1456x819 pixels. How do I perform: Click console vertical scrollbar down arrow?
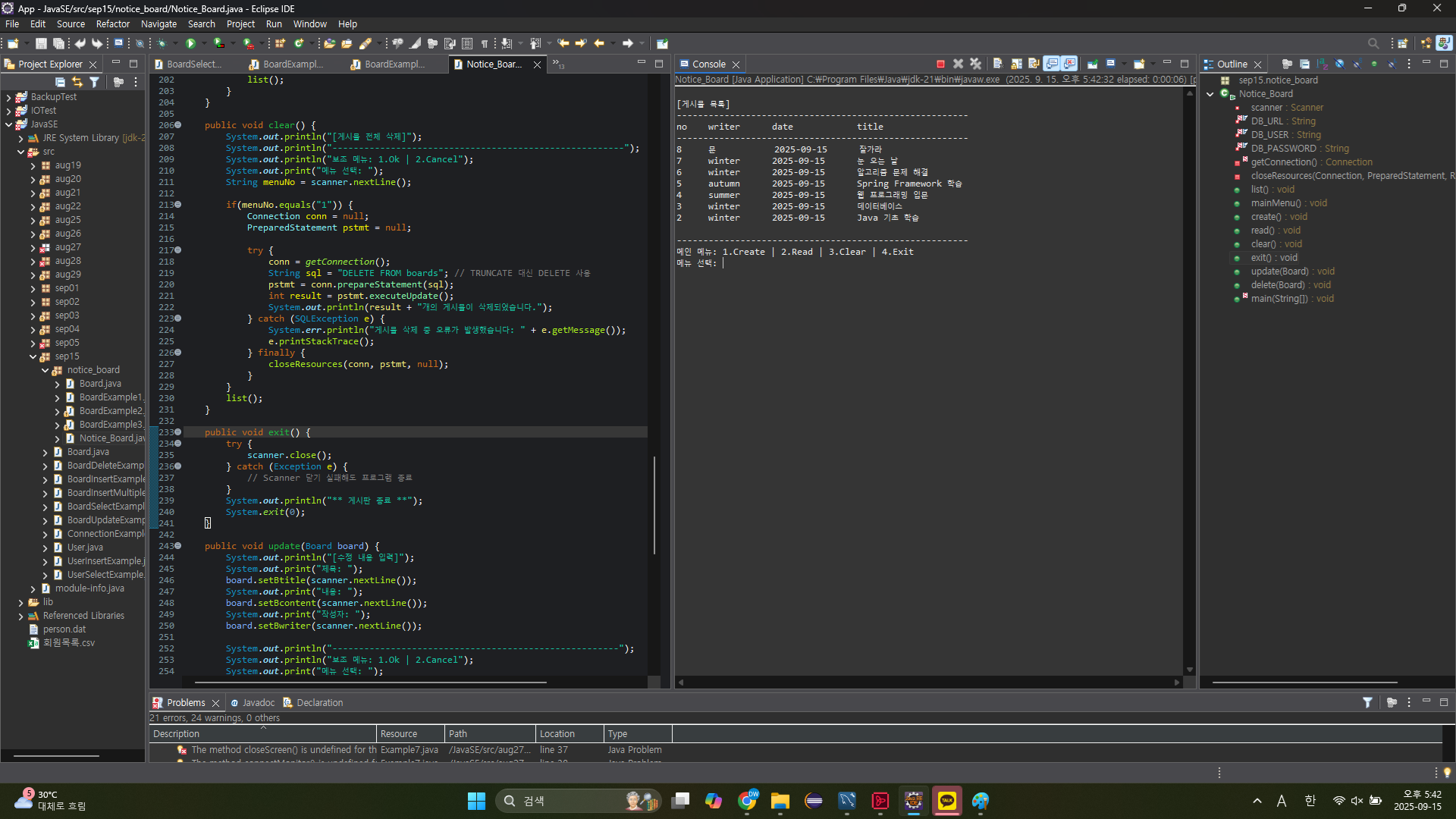pyautogui.click(x=1189, y=670)
